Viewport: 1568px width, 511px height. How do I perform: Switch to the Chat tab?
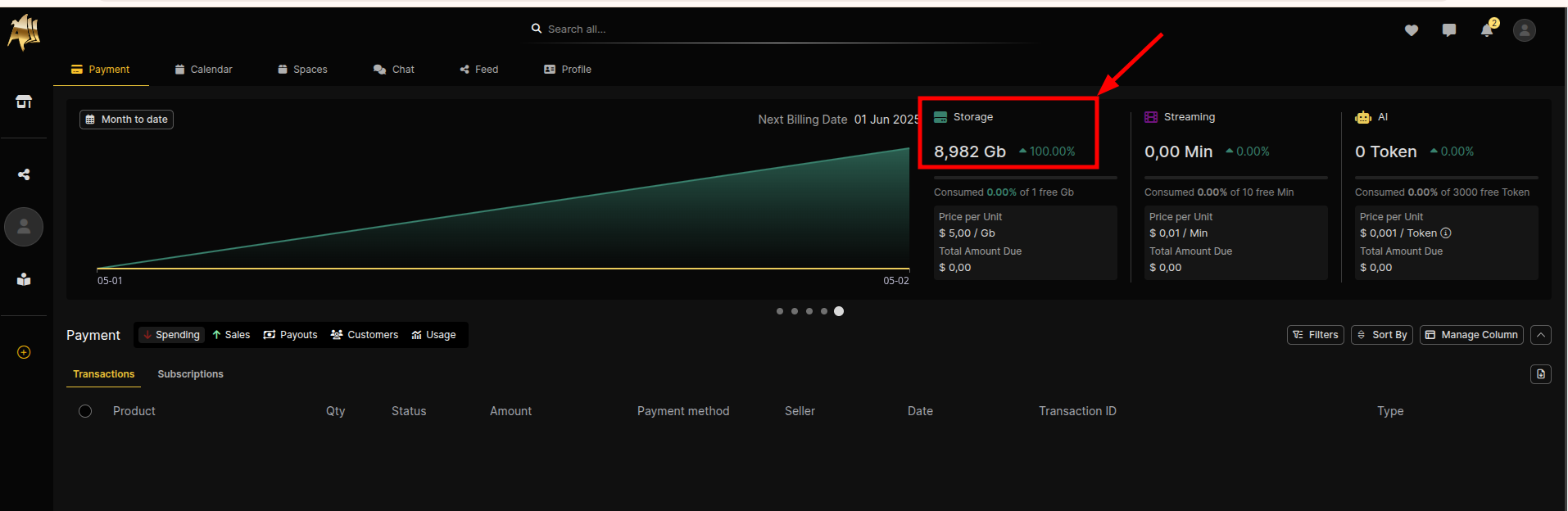pos(394,70)
